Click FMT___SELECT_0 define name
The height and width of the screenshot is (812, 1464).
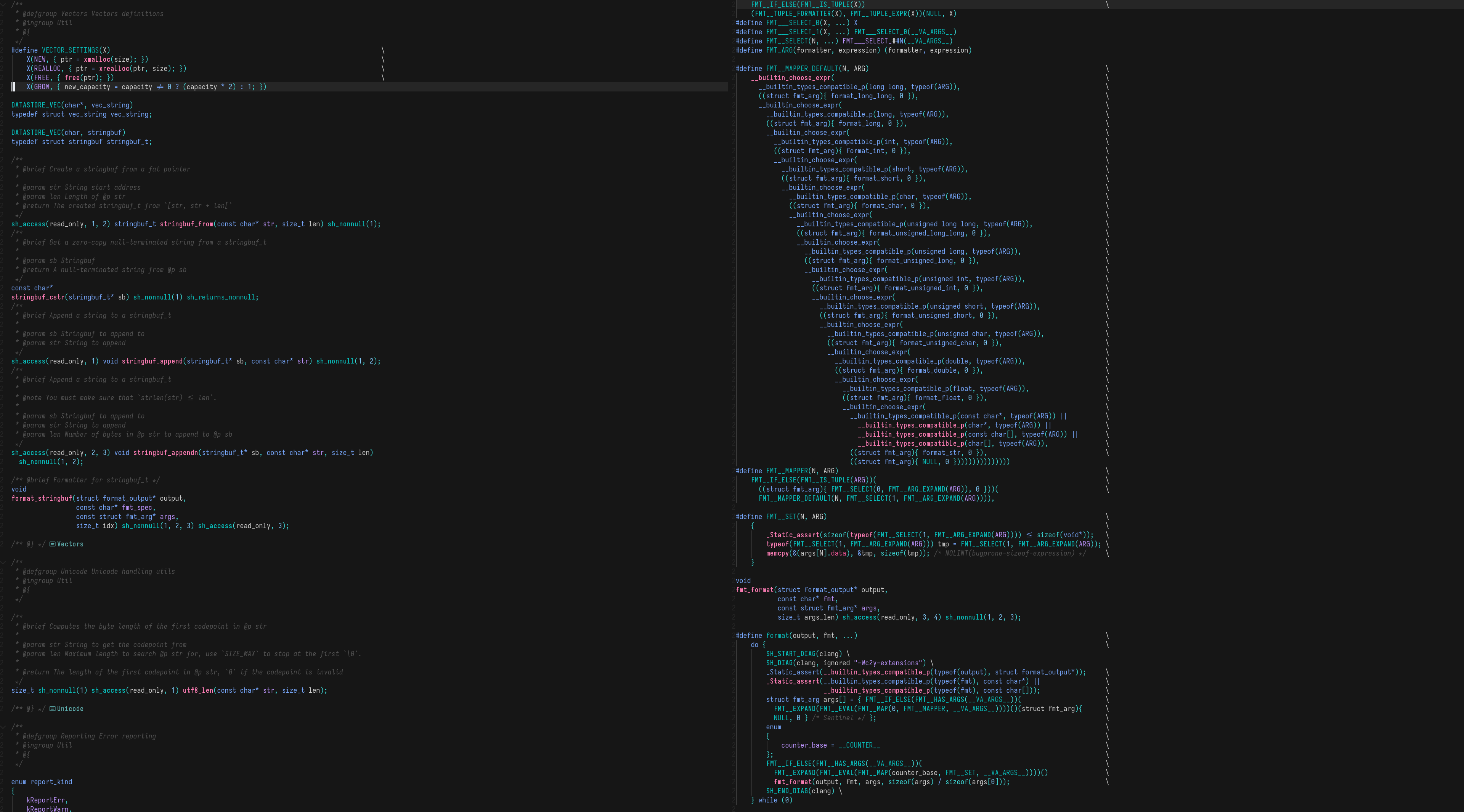tap(793, 23)
